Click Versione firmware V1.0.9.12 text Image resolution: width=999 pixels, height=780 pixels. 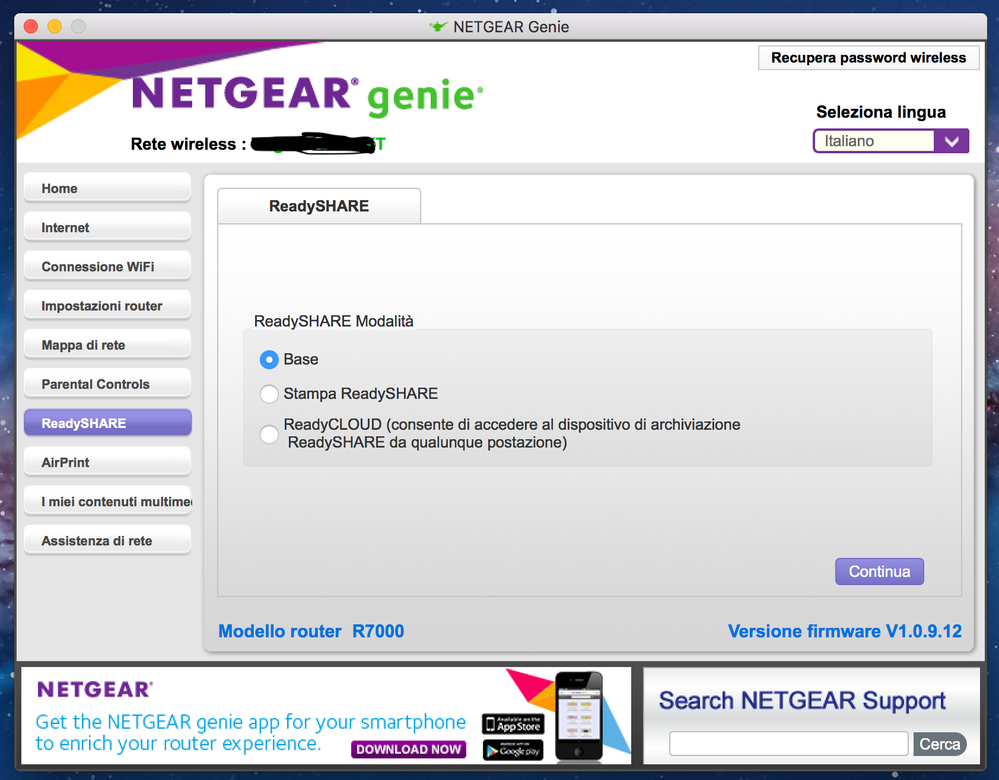pyautogui.click(x=845, y=631)
